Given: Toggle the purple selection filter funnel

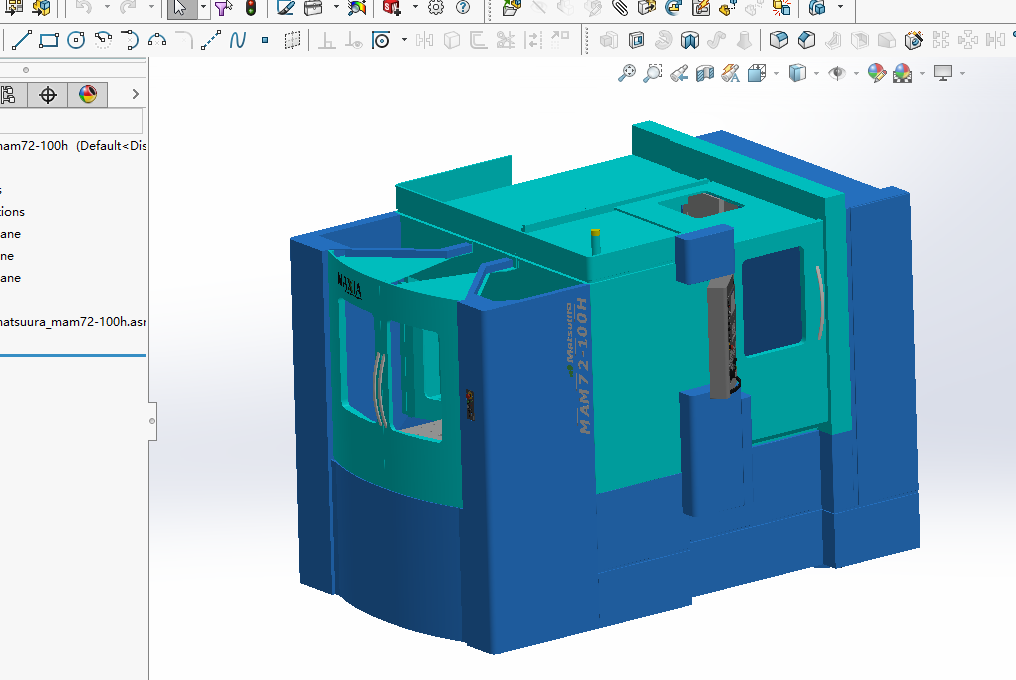Looking at the screenshot, I should [224, 8].
